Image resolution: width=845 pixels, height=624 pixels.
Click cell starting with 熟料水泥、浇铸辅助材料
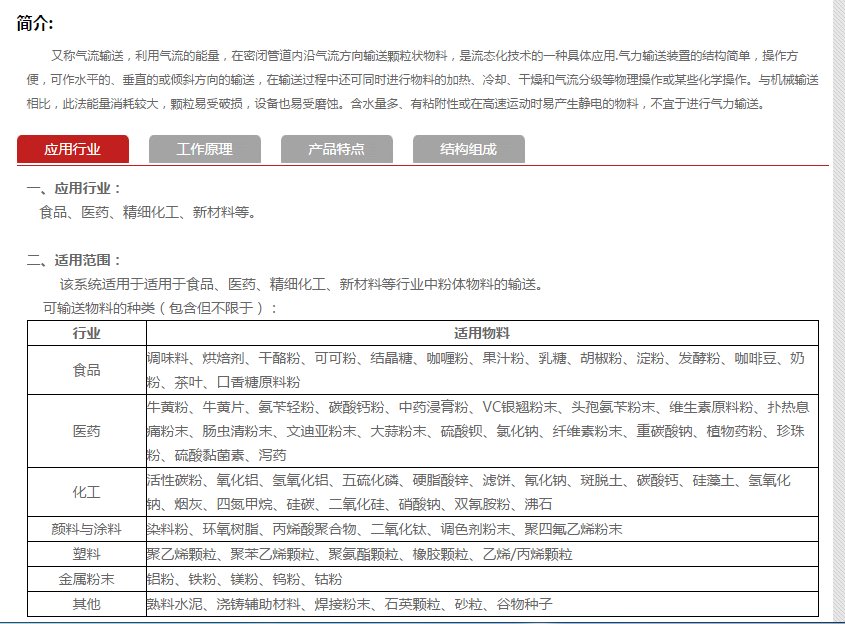482,604
